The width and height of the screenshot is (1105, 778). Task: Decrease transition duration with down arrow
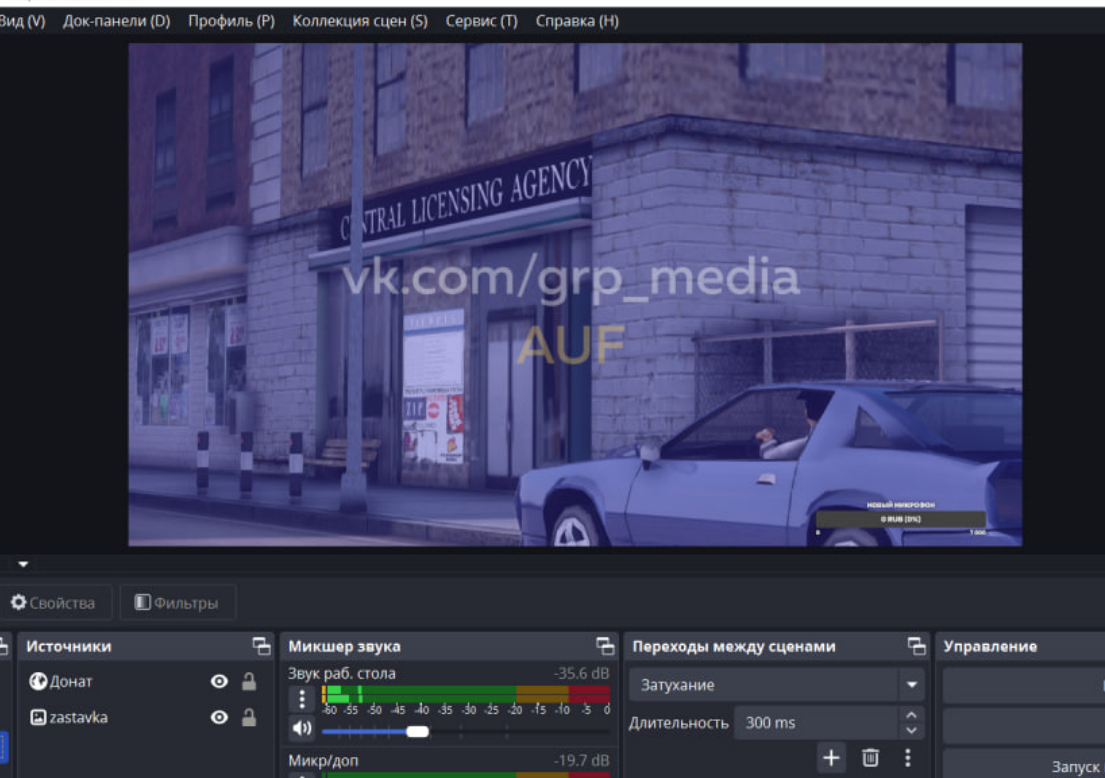(911, 731)
